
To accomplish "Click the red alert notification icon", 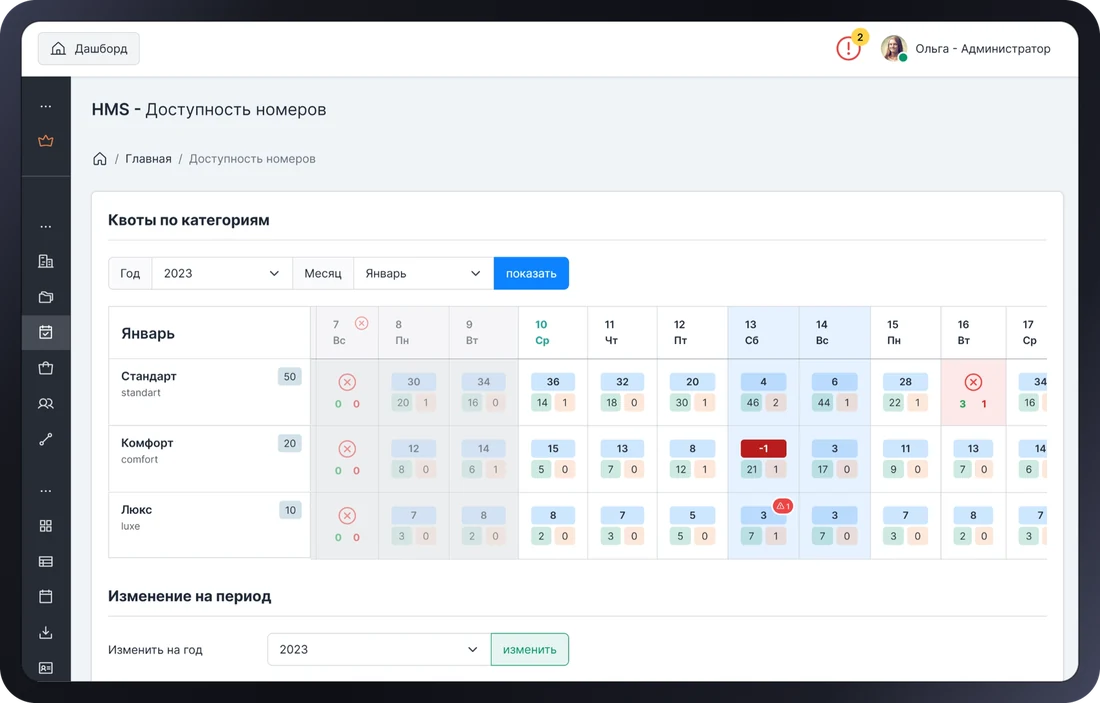I will click(848, 48).
